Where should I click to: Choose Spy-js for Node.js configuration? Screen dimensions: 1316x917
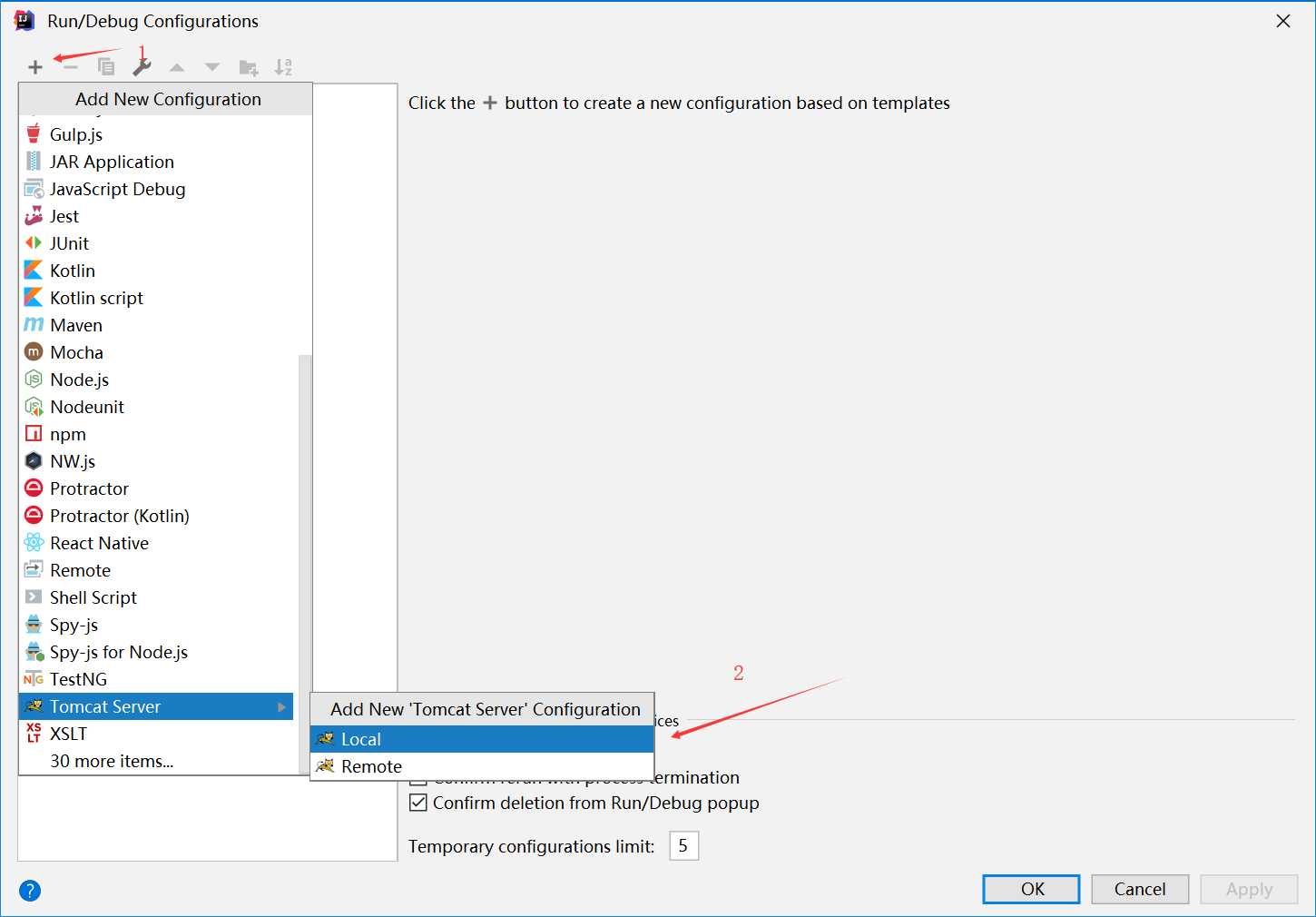tap(156, 652)
